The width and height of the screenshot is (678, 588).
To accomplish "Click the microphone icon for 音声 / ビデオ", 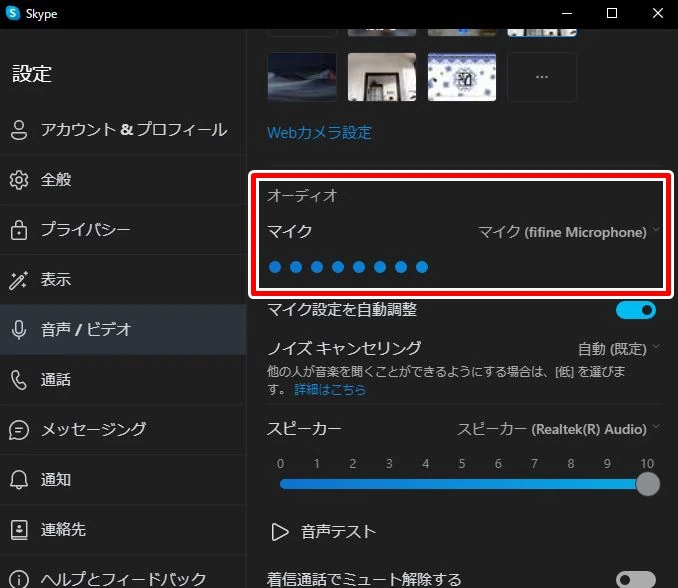I will [18, 329].
